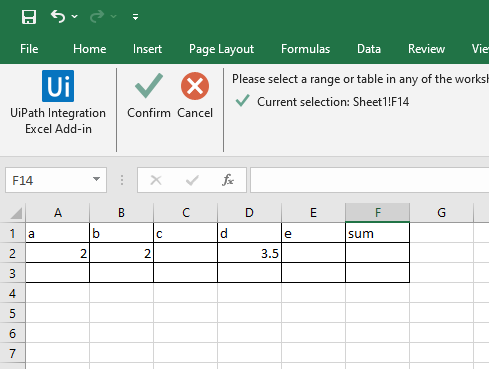Select row 4 header

[12, 293]
